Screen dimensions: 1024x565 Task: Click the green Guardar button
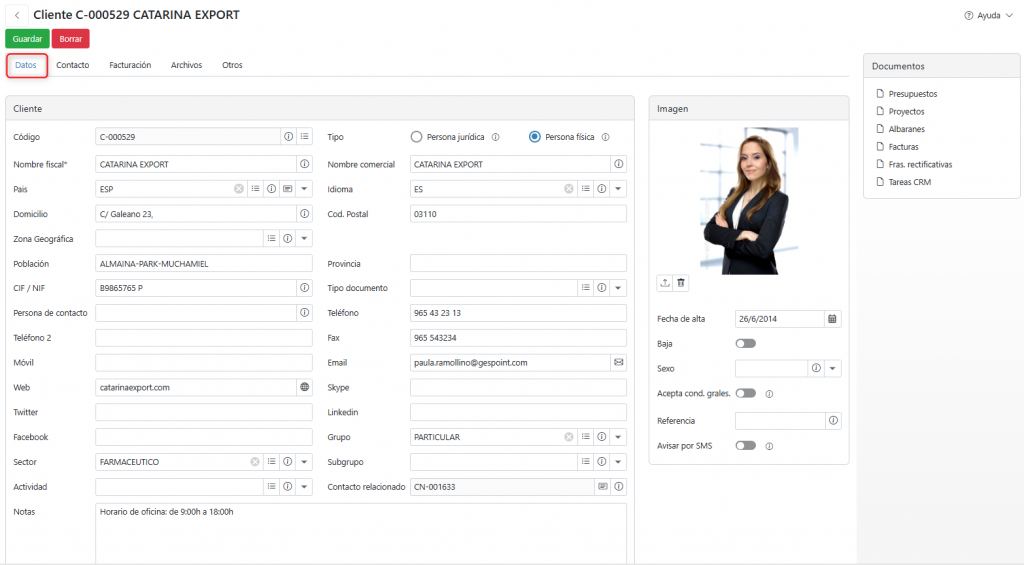[27, 39]
